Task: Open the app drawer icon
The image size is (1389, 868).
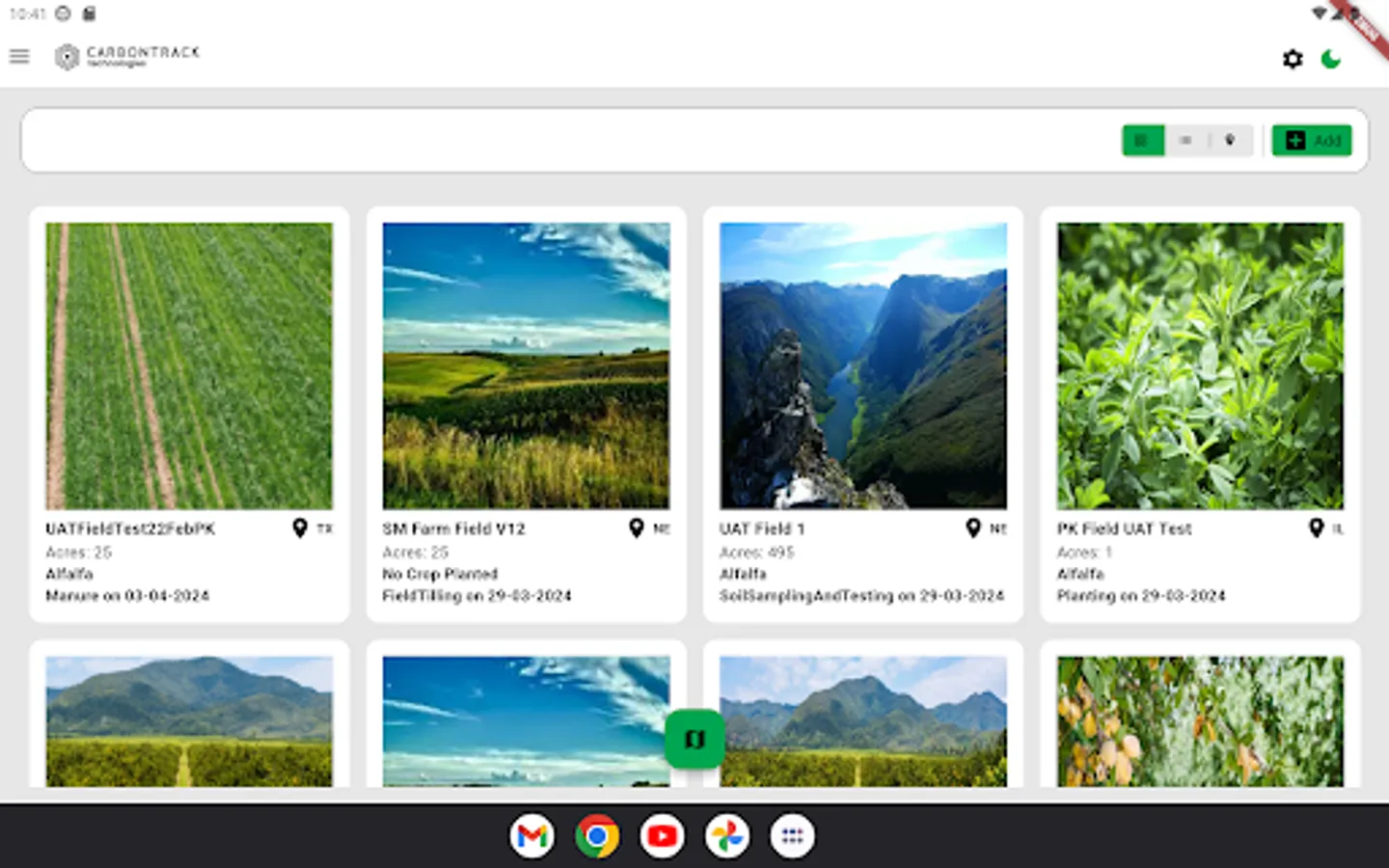Action: point(792,836)
